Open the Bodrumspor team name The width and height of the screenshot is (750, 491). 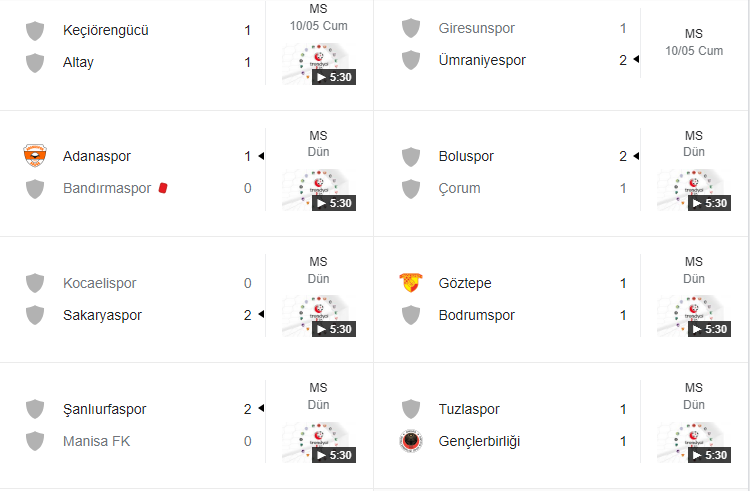coord(476,315)
